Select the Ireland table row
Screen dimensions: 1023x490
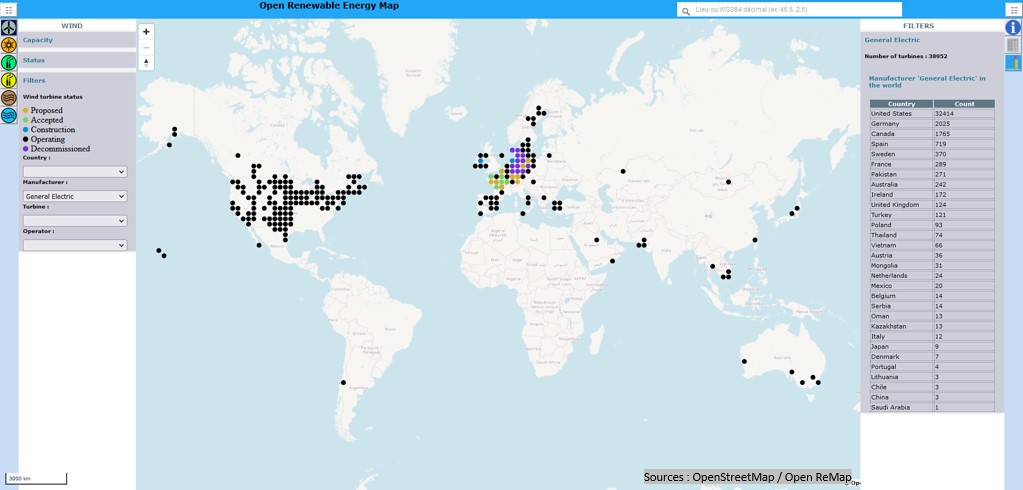932,194
